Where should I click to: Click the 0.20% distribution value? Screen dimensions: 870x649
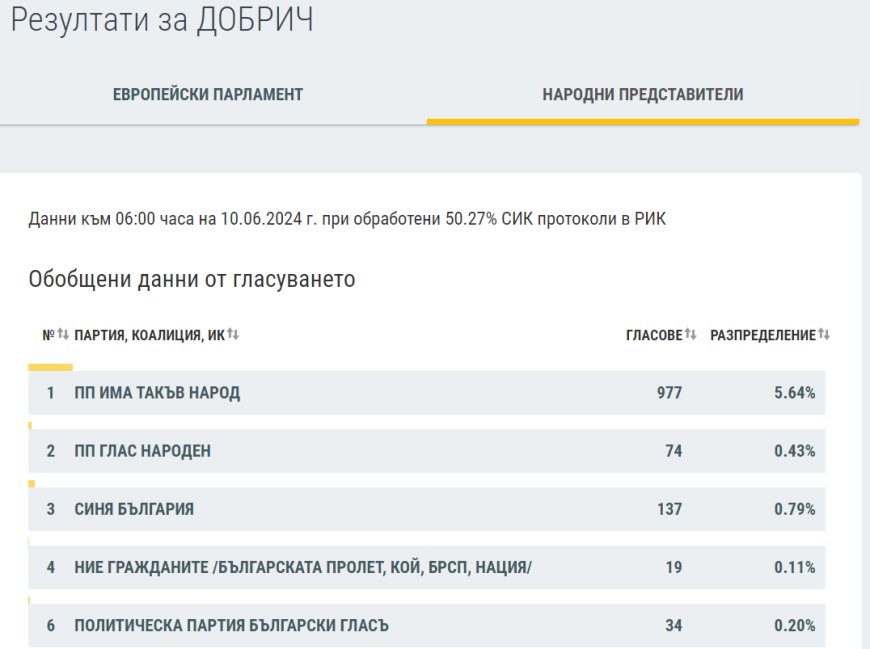coord(794,626)
